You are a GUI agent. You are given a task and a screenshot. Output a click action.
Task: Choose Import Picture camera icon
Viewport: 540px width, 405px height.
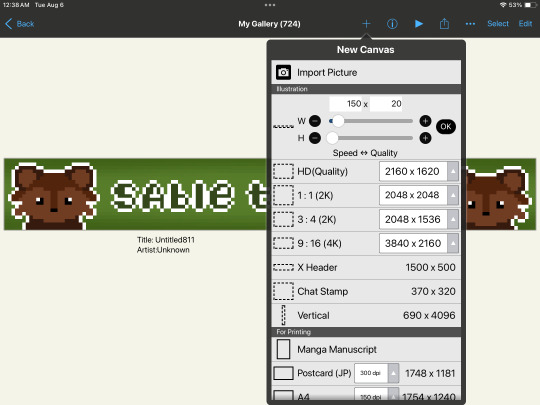pyautogui.click(x=283, y=72)
